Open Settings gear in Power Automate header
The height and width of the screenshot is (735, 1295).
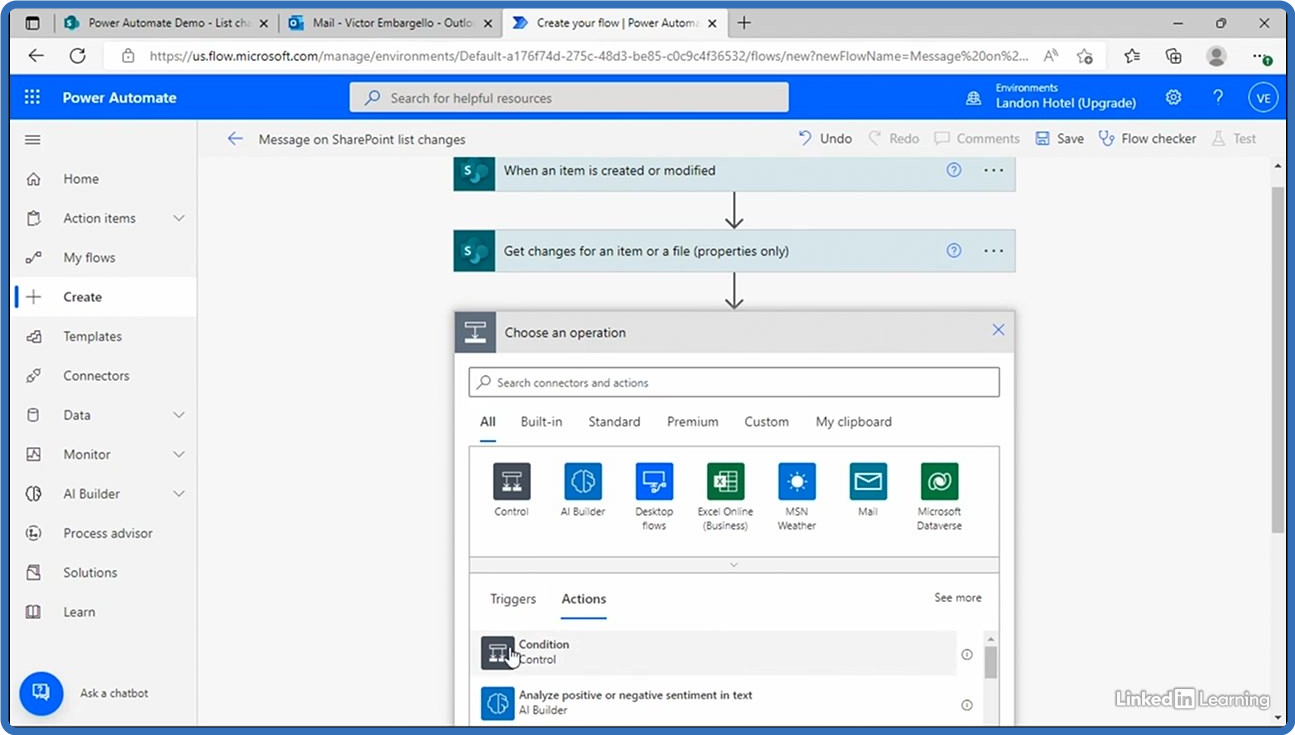tap(1174, 97)
